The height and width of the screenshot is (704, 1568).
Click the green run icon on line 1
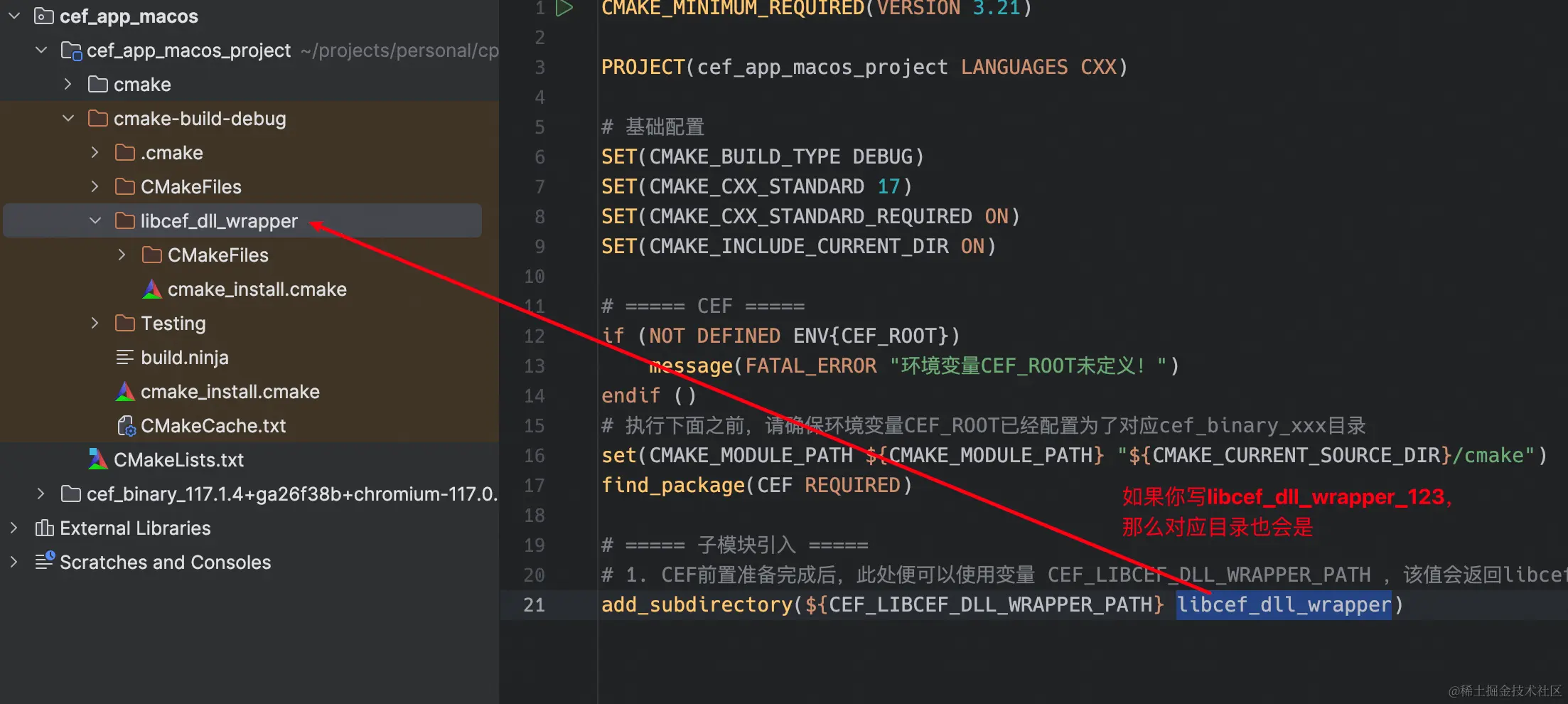563,9
